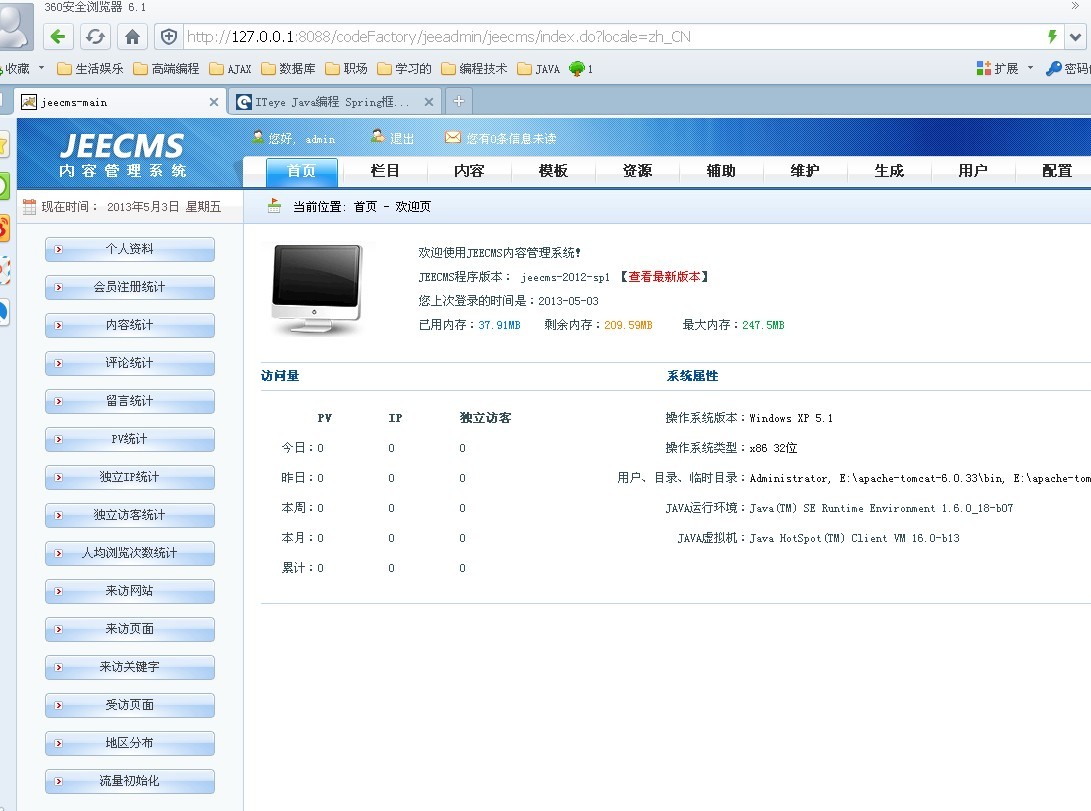Open the address bar dropdown arrow

click(1076, 37)
